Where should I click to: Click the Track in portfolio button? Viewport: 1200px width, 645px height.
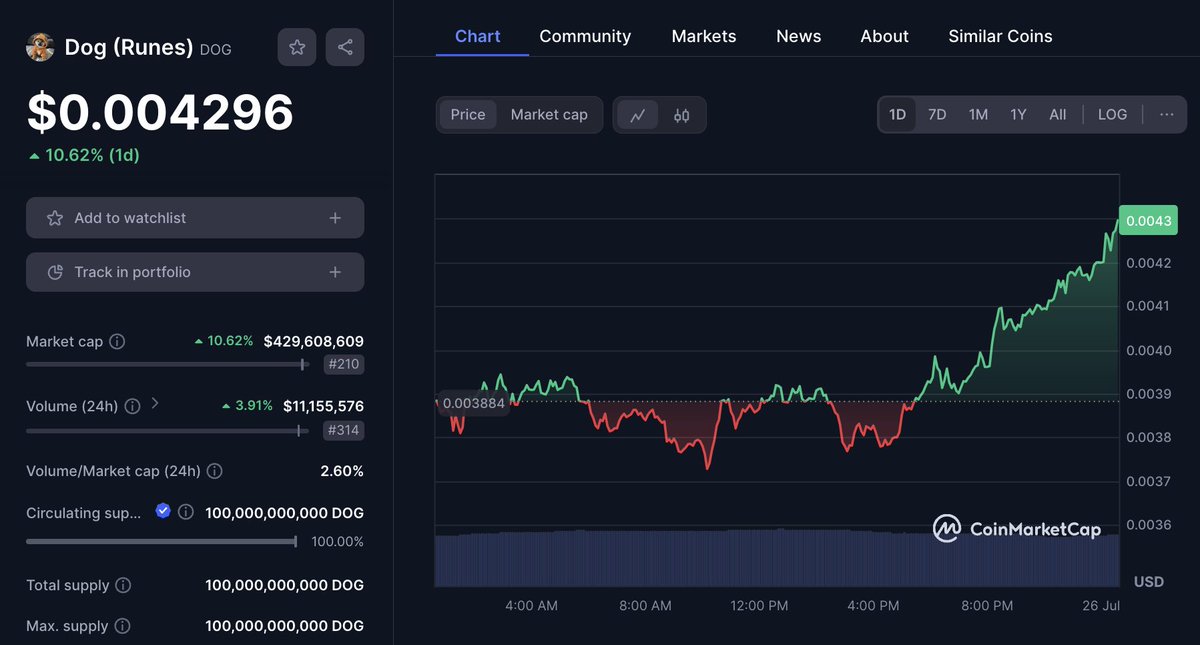click(195, 272)
